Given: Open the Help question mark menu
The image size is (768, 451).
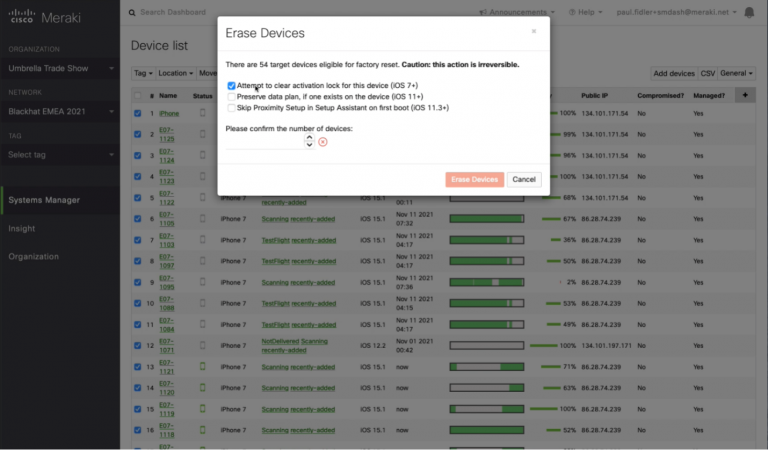Looking at the screenshot, I should [571, 13].
